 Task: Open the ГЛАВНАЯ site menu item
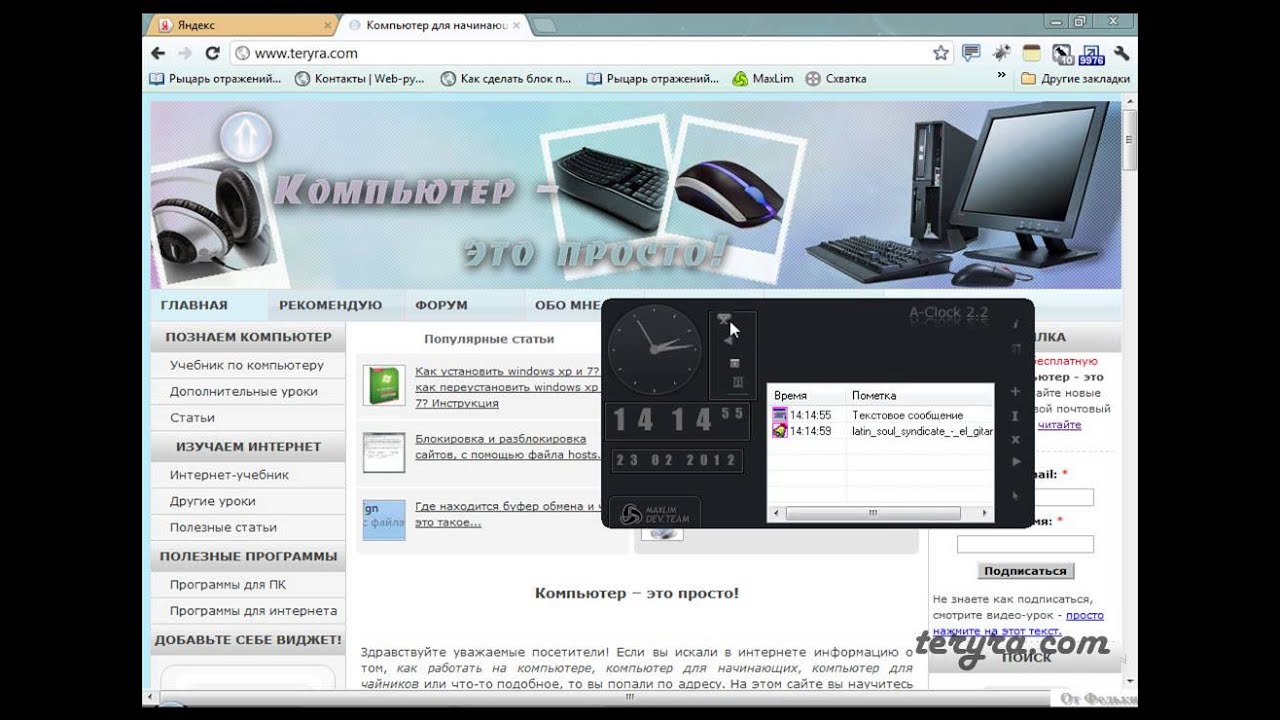tap(194, 305)
